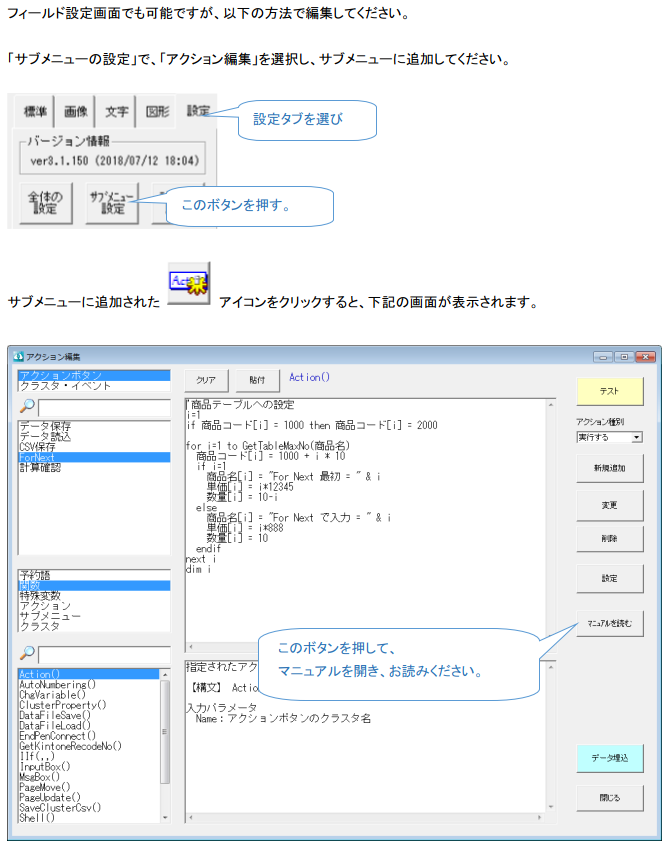Screen dimensions: 665x845
Task: Click the 新規追加 button
Action: click(609, 468)
